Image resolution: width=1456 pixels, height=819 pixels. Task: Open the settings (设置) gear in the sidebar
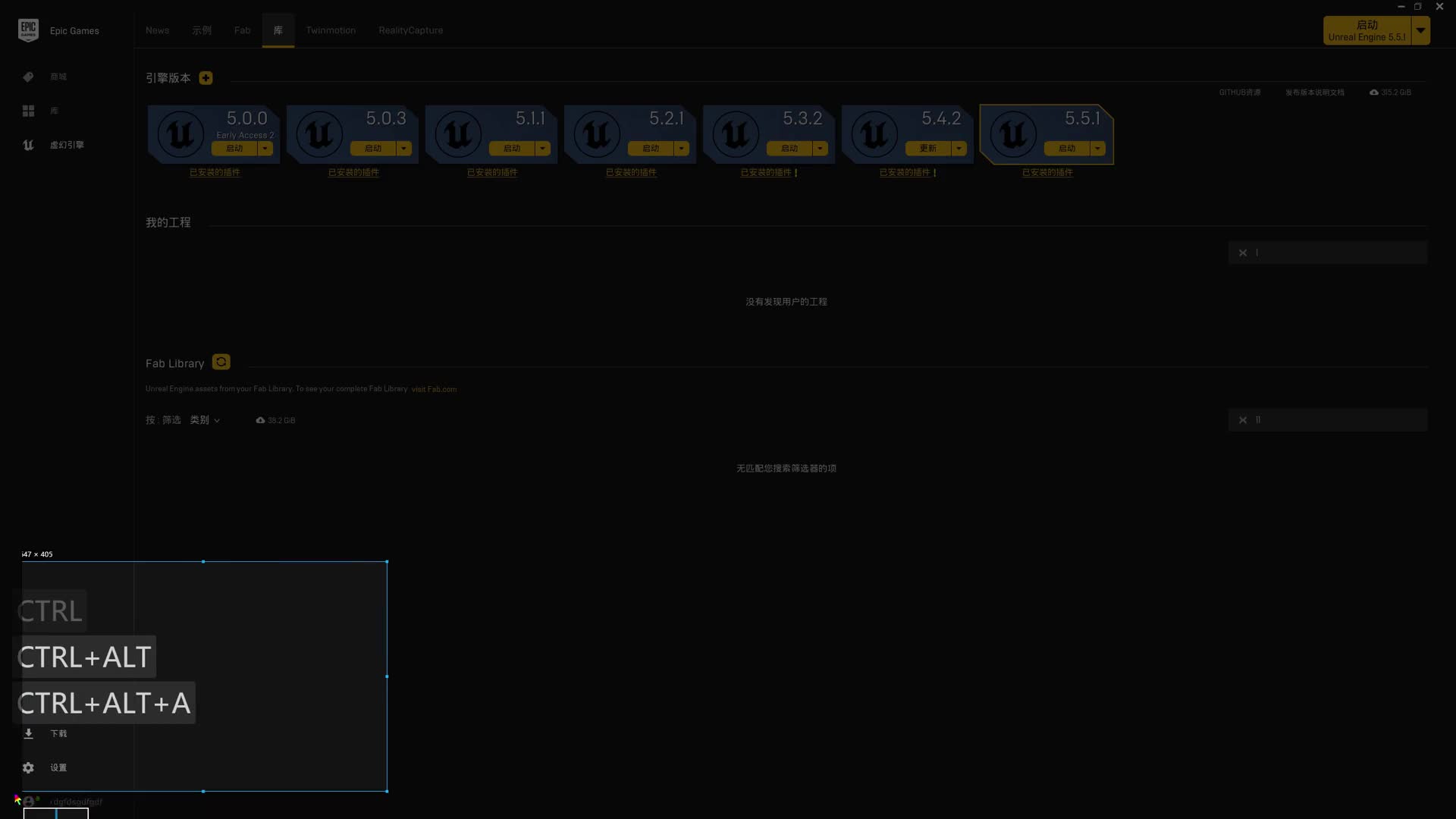pos(28,767)
